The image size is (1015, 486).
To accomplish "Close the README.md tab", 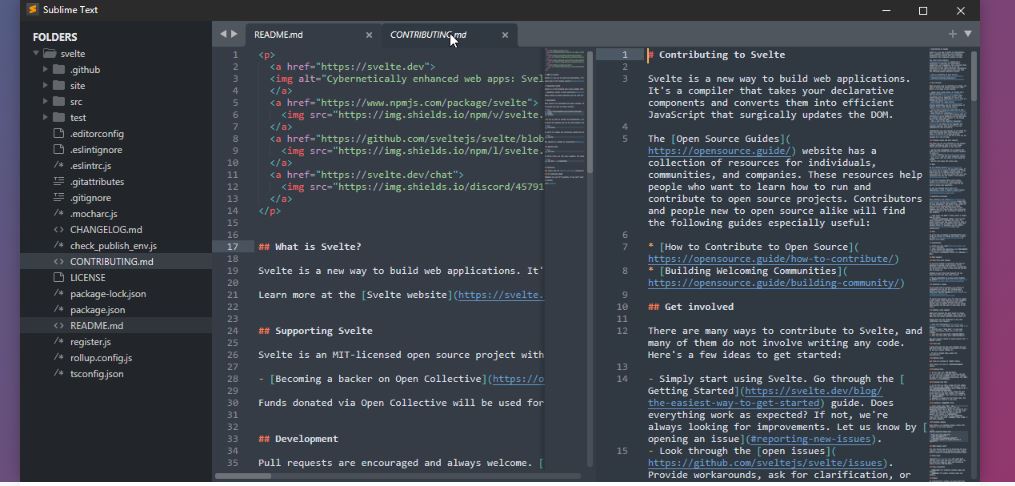I will [x=369, y=35].
